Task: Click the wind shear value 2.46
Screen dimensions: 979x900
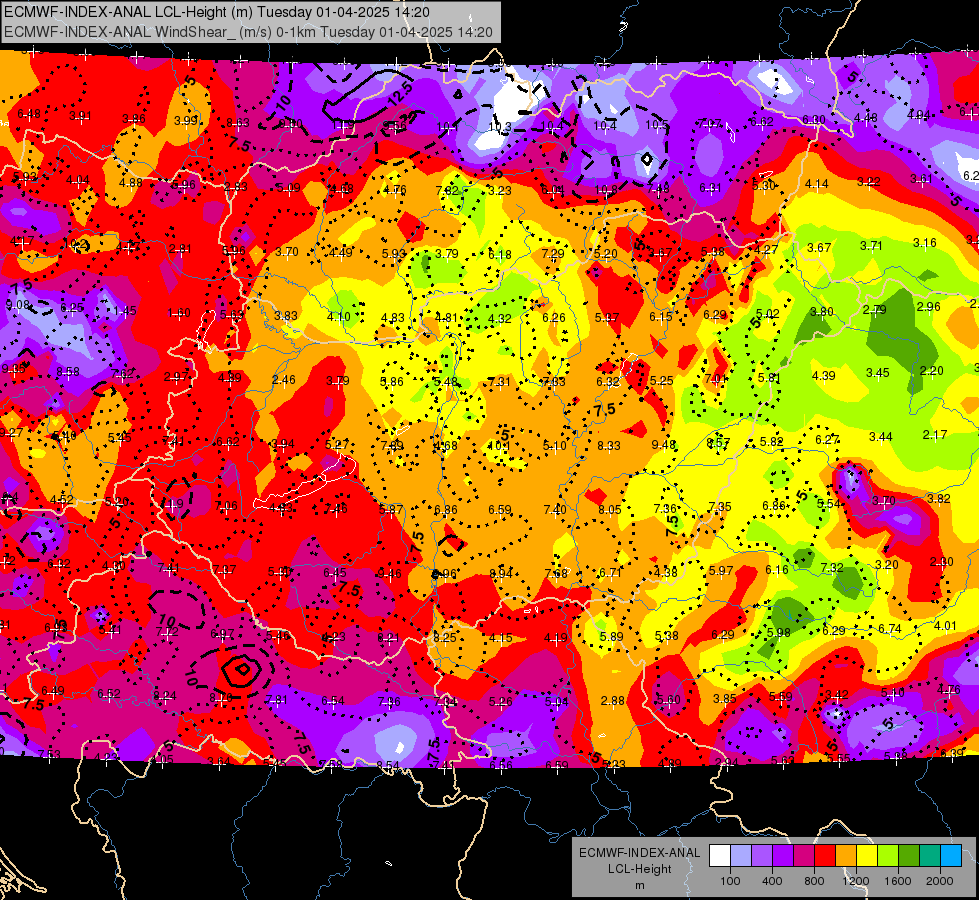Action: [x=283, y=379]
